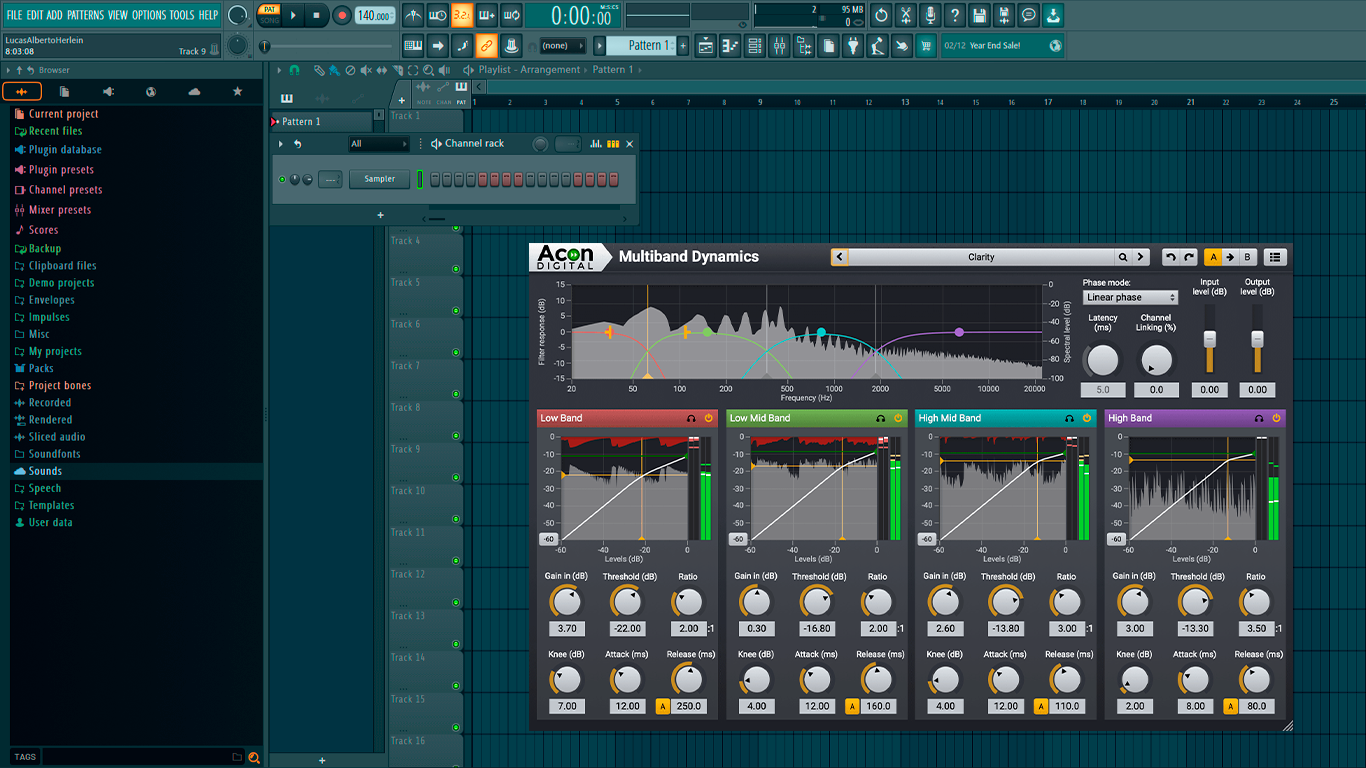Select the browser plugins tab icon (speaker)
Viewport: 1366px width, 768px height.
108,92
